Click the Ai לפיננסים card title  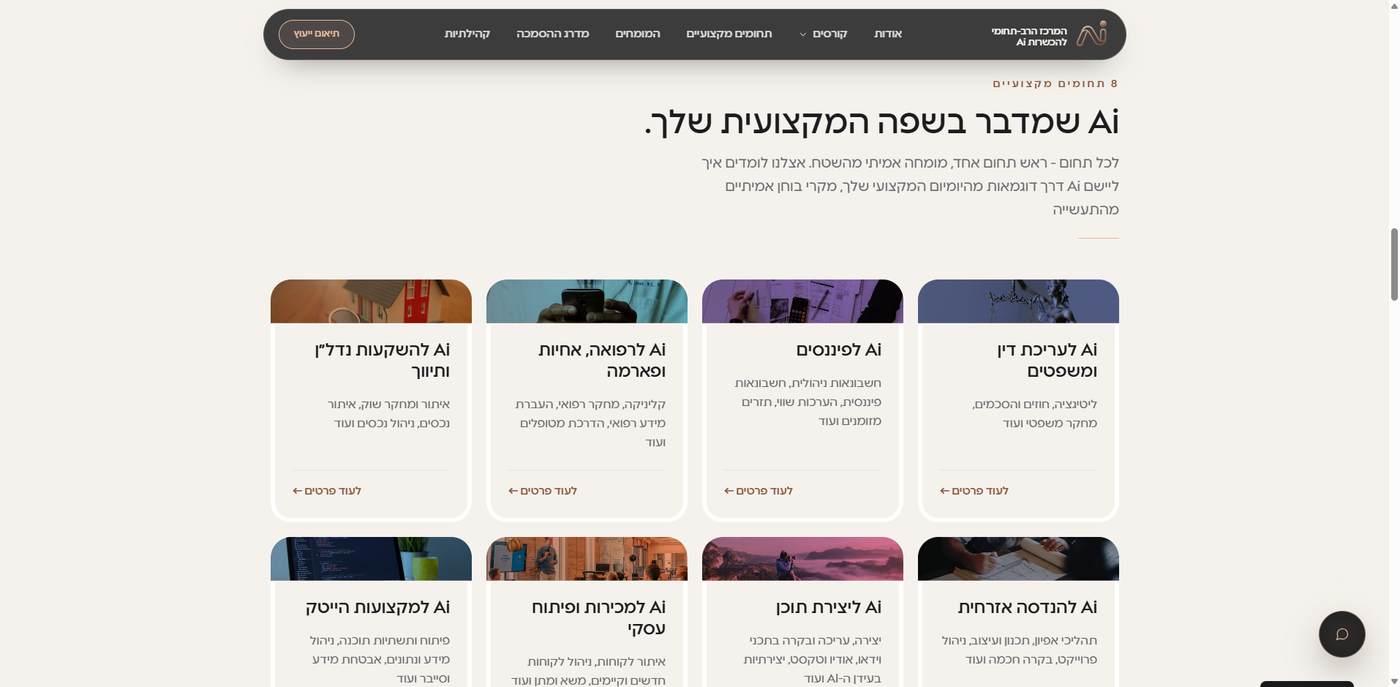click(838, 350)
